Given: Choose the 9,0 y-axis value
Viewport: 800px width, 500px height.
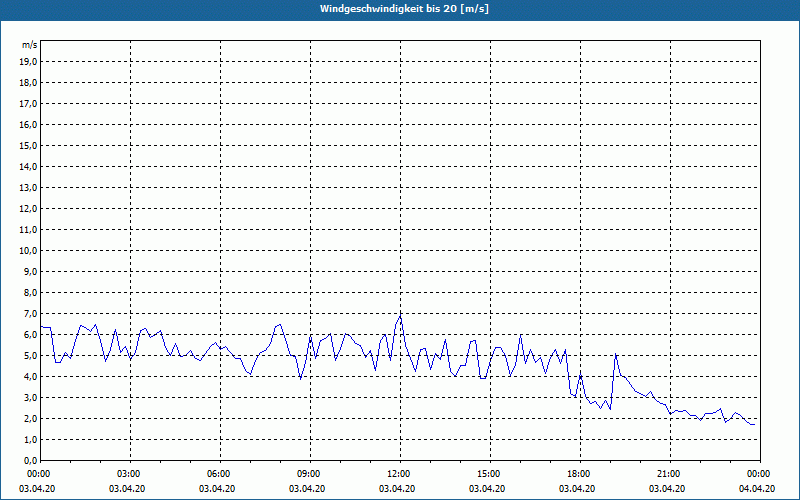Looking at the screenshot, I should 31,271.
